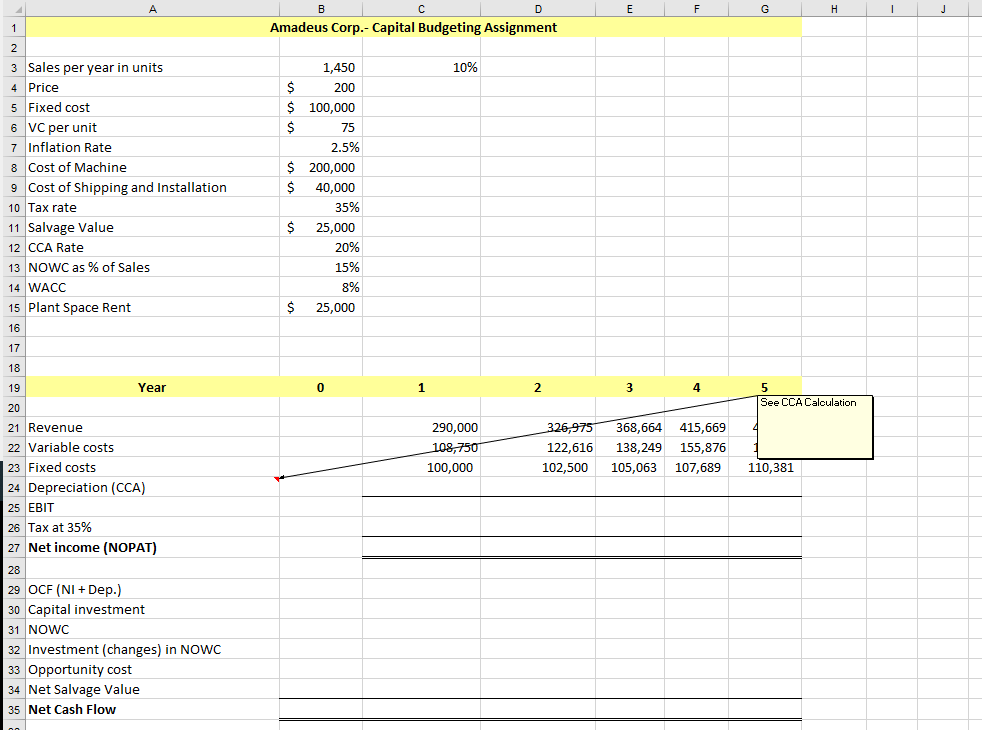Select the Salvage Value $25,000 cell
Viewport: 982px width, 730px height.
click(x=321, y=227)
